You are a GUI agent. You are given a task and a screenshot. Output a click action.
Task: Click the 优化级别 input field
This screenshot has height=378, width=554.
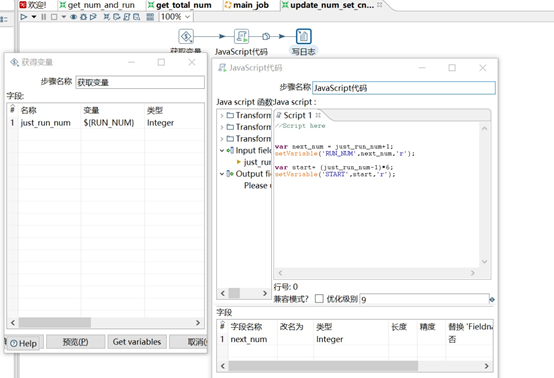coord(424,300)
